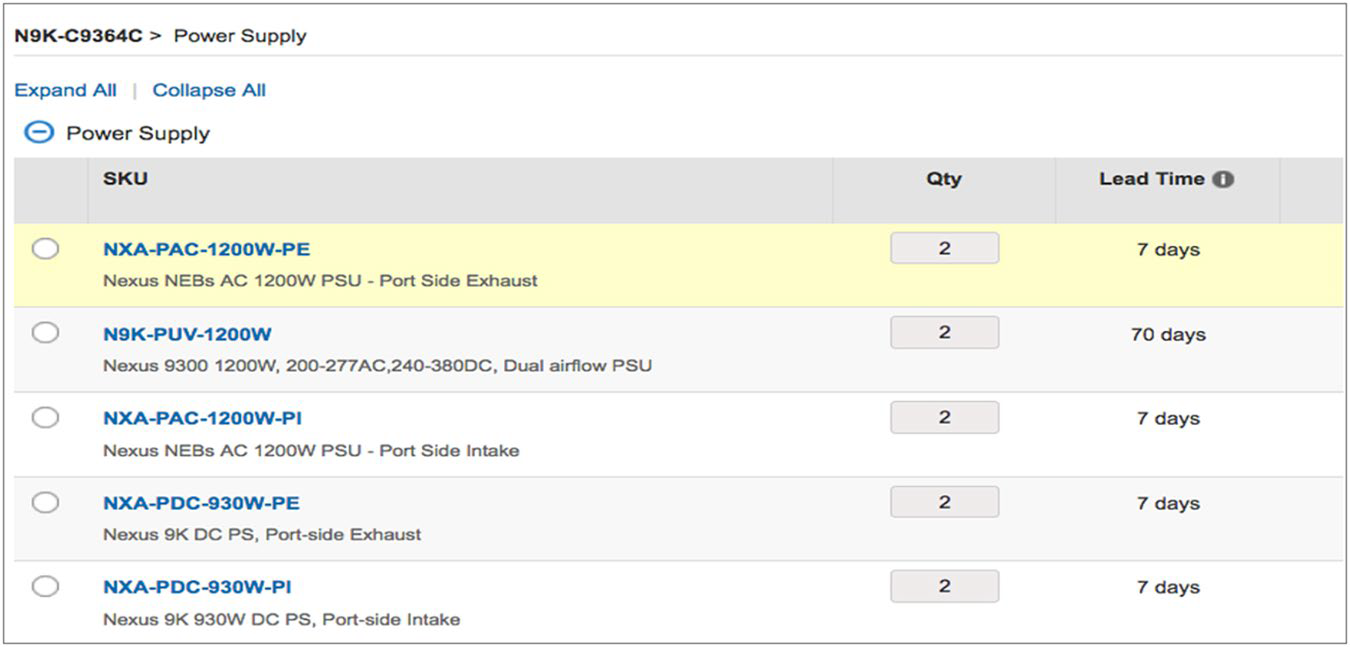
Task: Click quantity field for NXA-PDC-930W-PE
Action: click(x=944, y=502)
